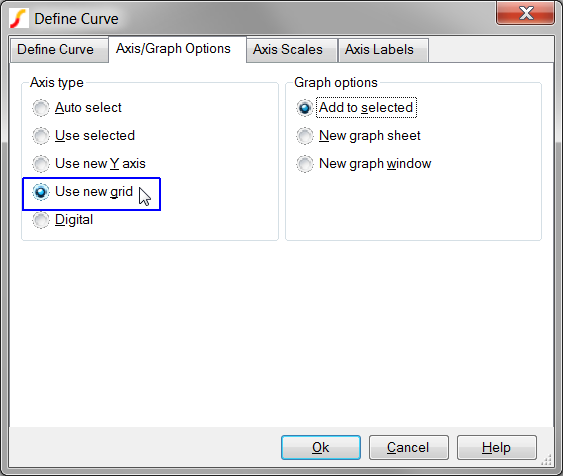This screenshot has height=476, width=563.
Task: Select Use new Y axis option
Action: tap(89, 164)
